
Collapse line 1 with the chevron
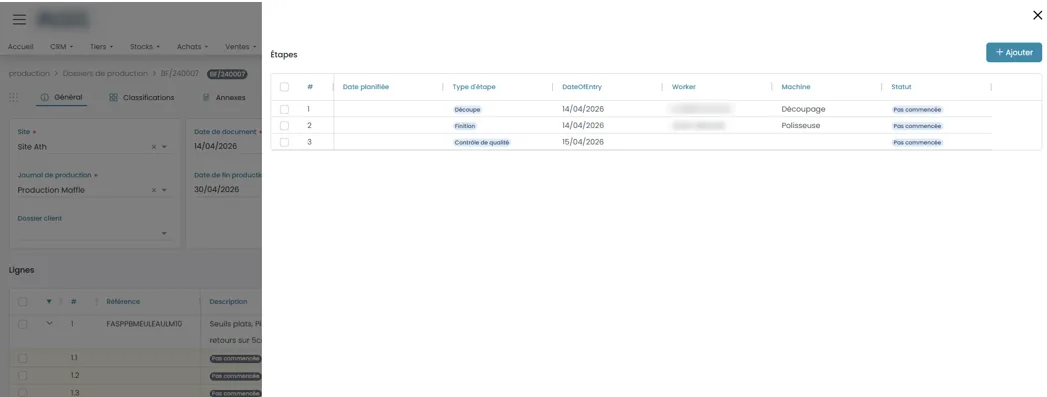[49, 324]
